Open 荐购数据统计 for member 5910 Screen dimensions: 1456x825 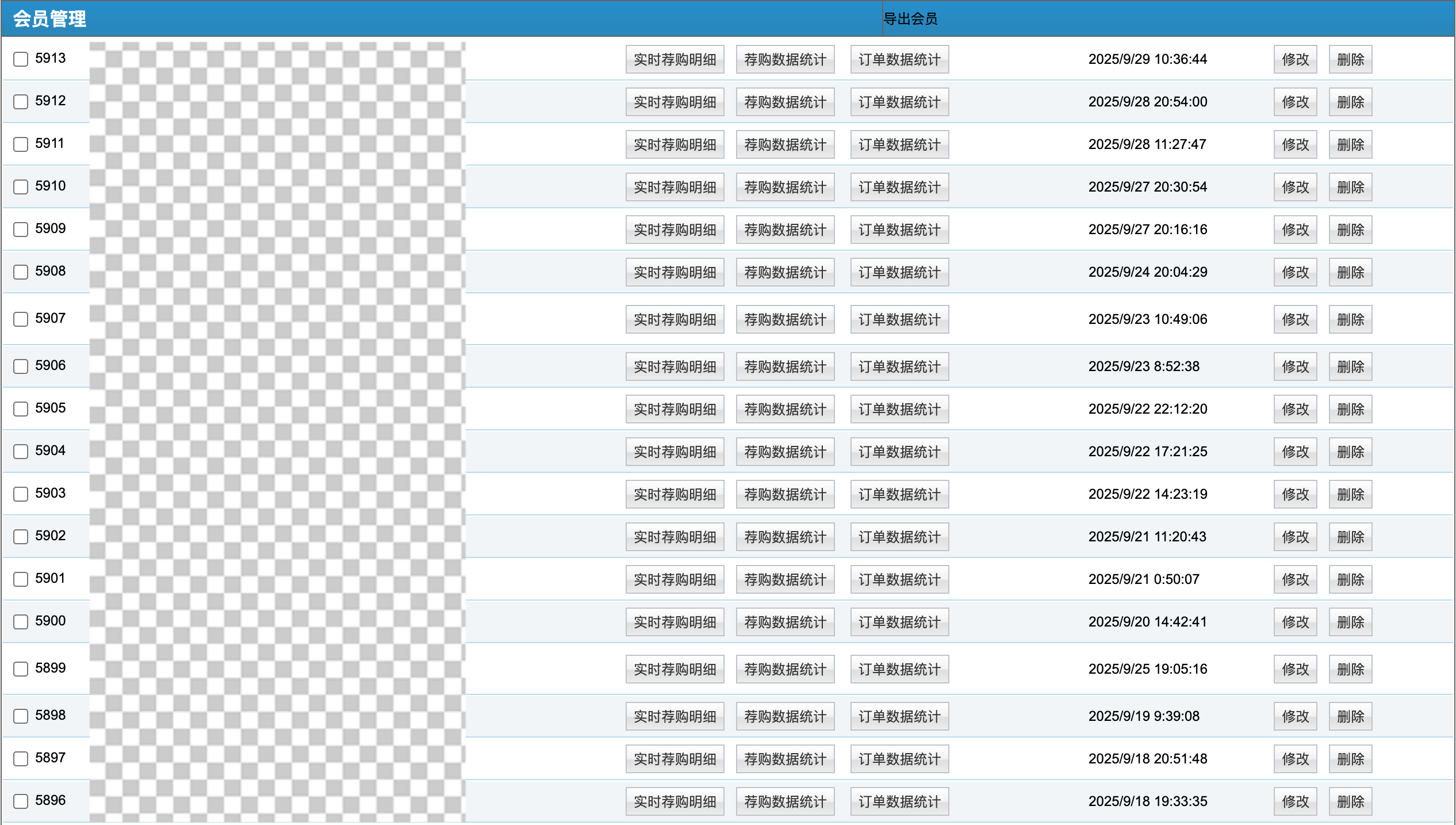pos(785,187)
